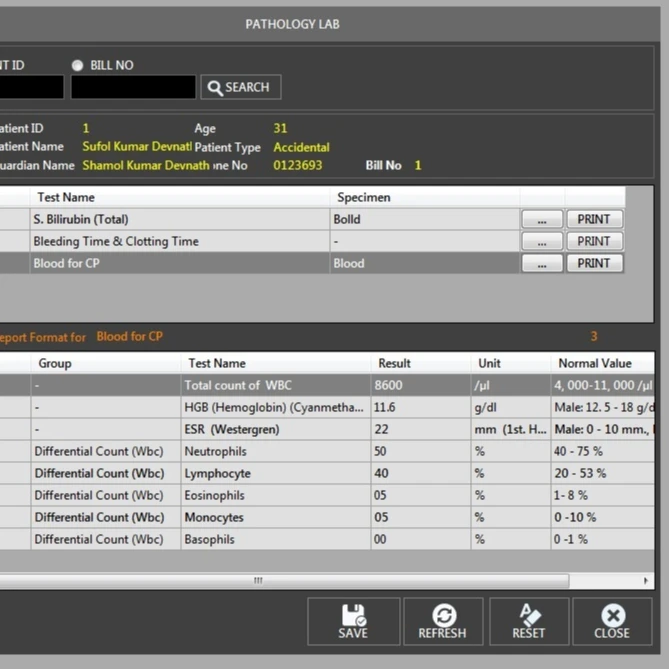669x669 pixels.
Task: Open ellipsis button for S. Bilirubin row
Action: pos(542,219)
